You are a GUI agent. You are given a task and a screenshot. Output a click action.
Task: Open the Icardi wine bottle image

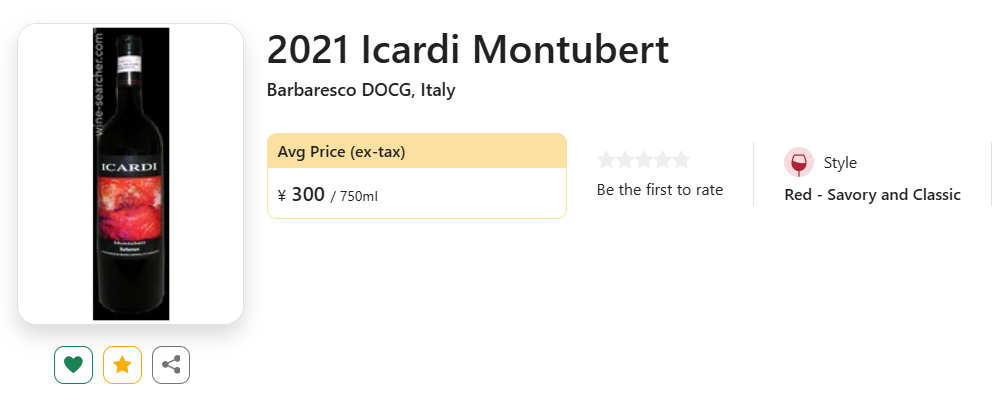[131, 174]
